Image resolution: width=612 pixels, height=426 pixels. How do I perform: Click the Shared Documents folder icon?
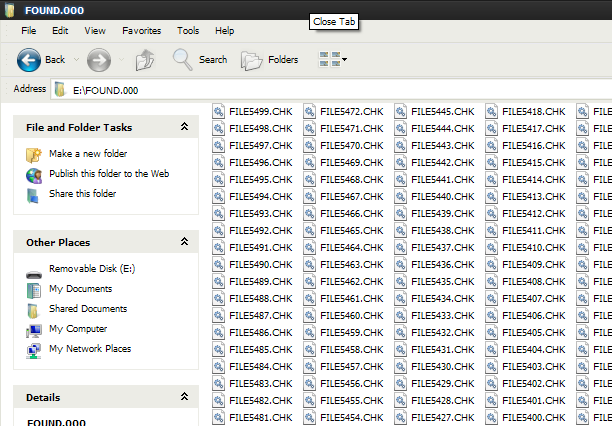click(x=33, y=311)
